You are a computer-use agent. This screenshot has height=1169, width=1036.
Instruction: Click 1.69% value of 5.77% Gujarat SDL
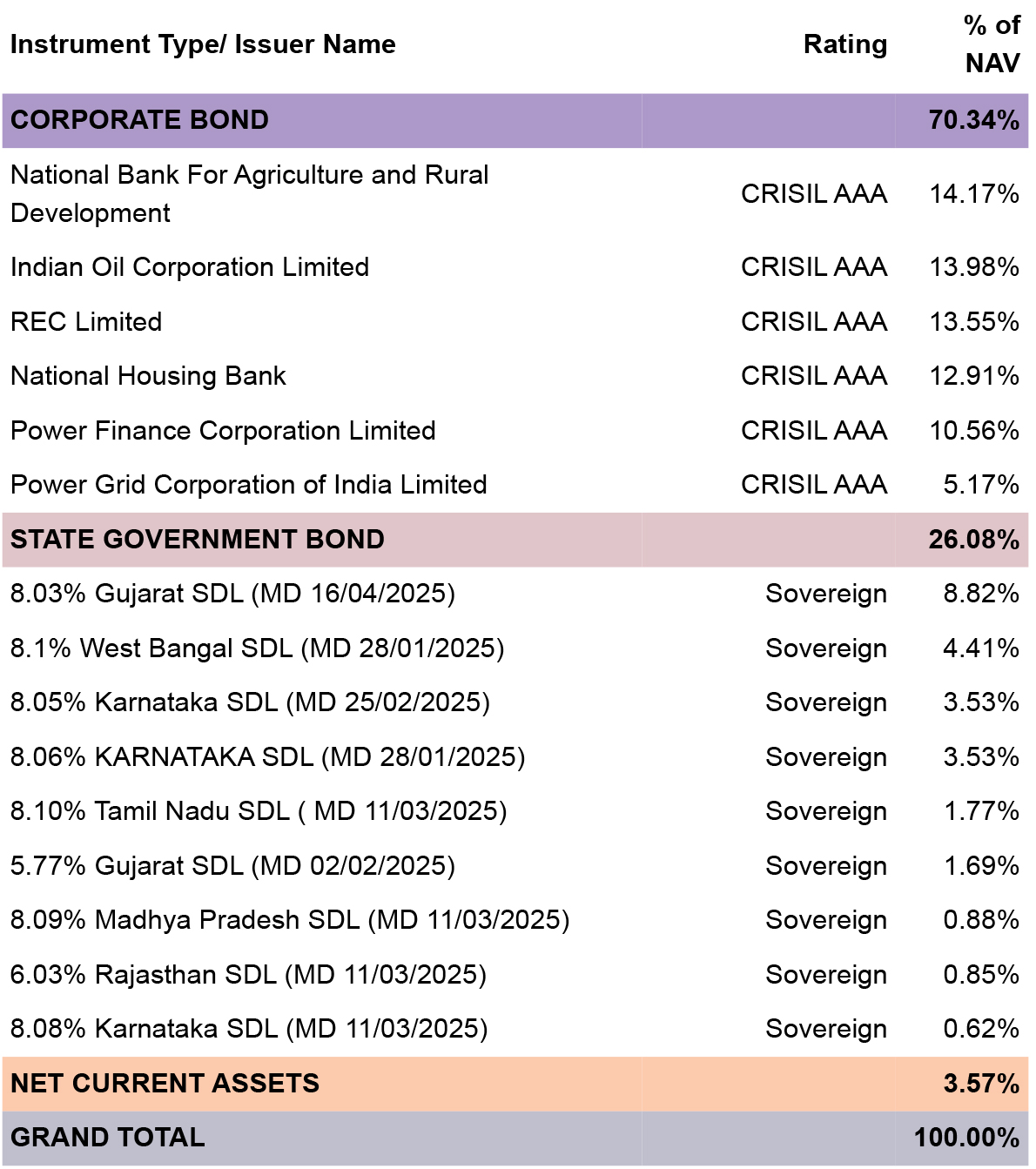tap(981, 866)
